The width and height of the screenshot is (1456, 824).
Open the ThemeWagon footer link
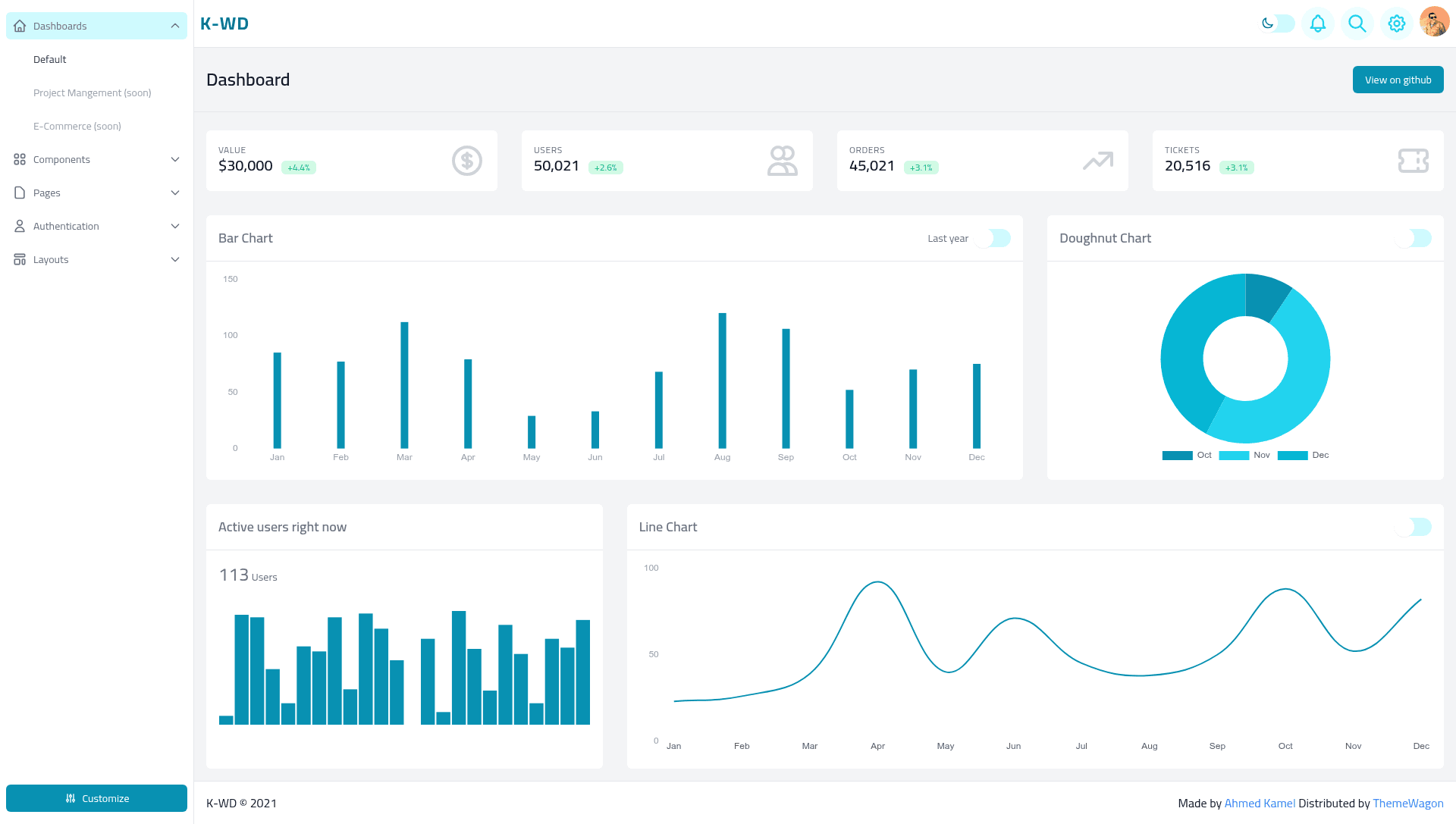(x=1408, y=803)
